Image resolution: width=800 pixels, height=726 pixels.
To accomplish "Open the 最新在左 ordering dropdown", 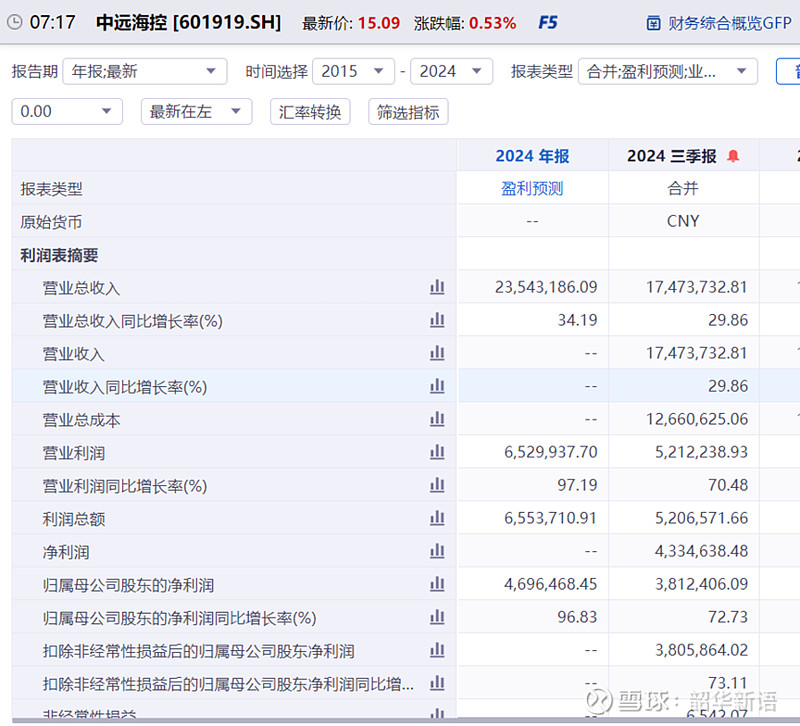I will 196,111.
